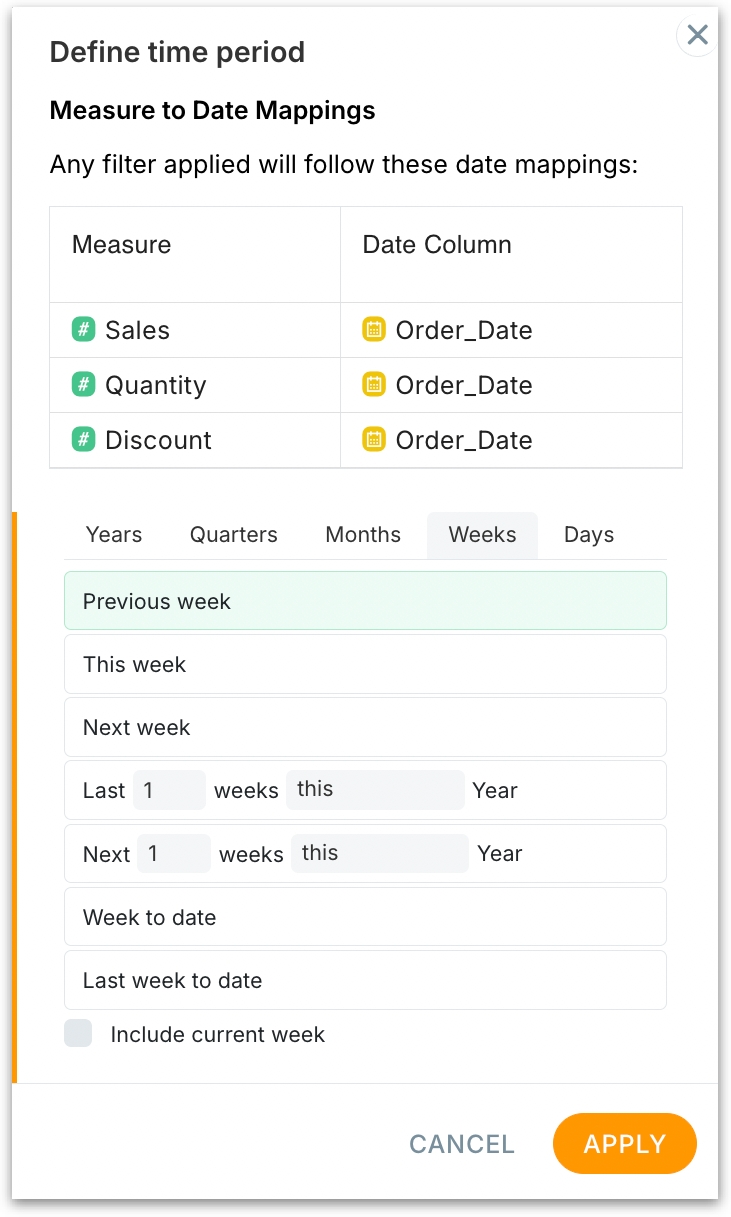Choose the Week to date option
Screen dimensions: 731x1217
point(365,917)
